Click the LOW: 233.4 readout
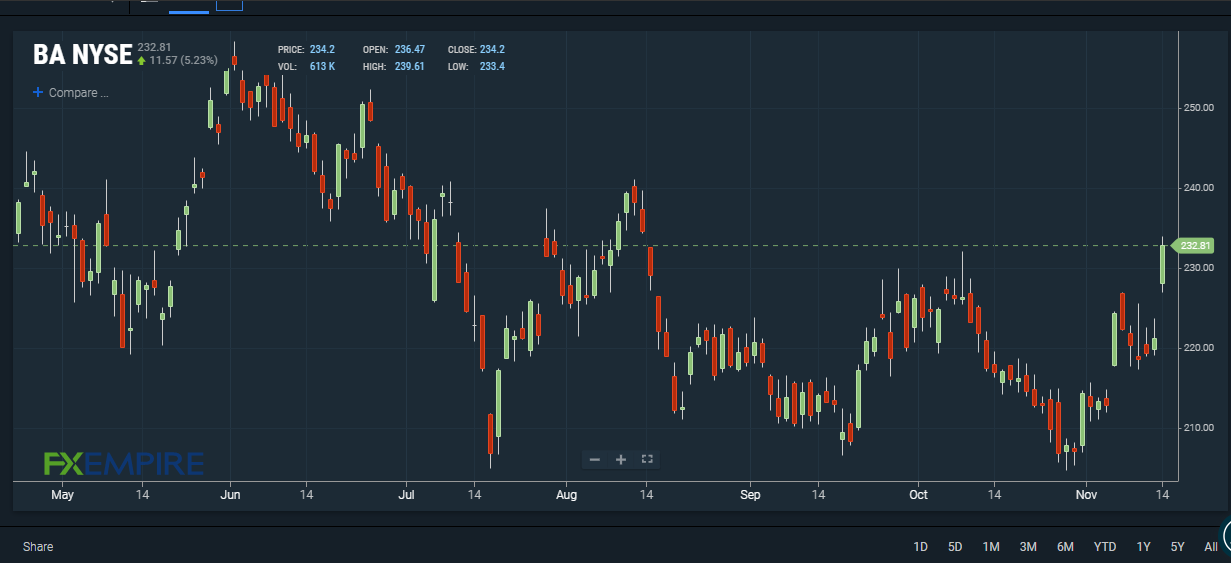This screenshot has width=1231, height=563. (x=476, y=67)
